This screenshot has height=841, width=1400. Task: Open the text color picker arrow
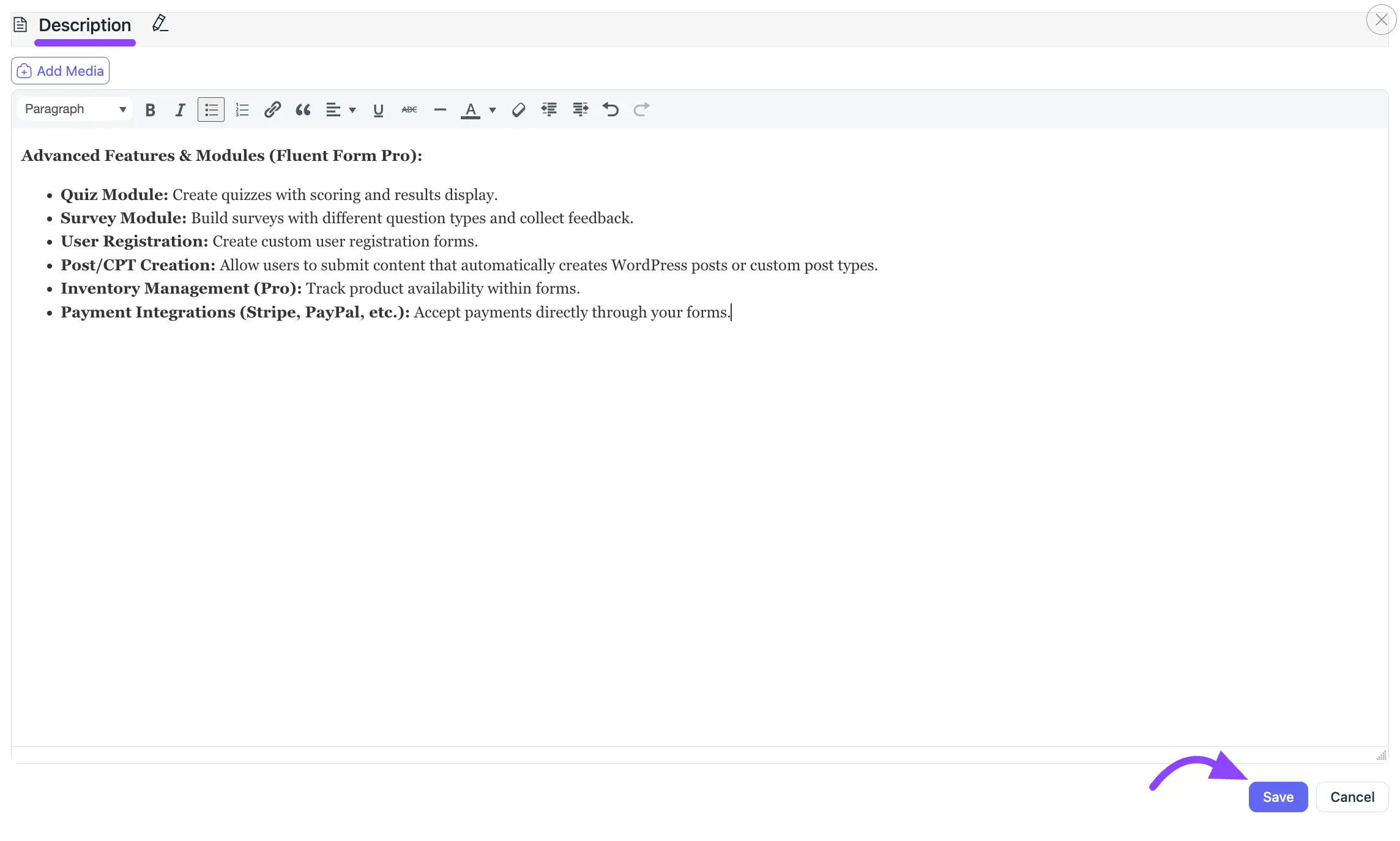(x=493, y=110)
